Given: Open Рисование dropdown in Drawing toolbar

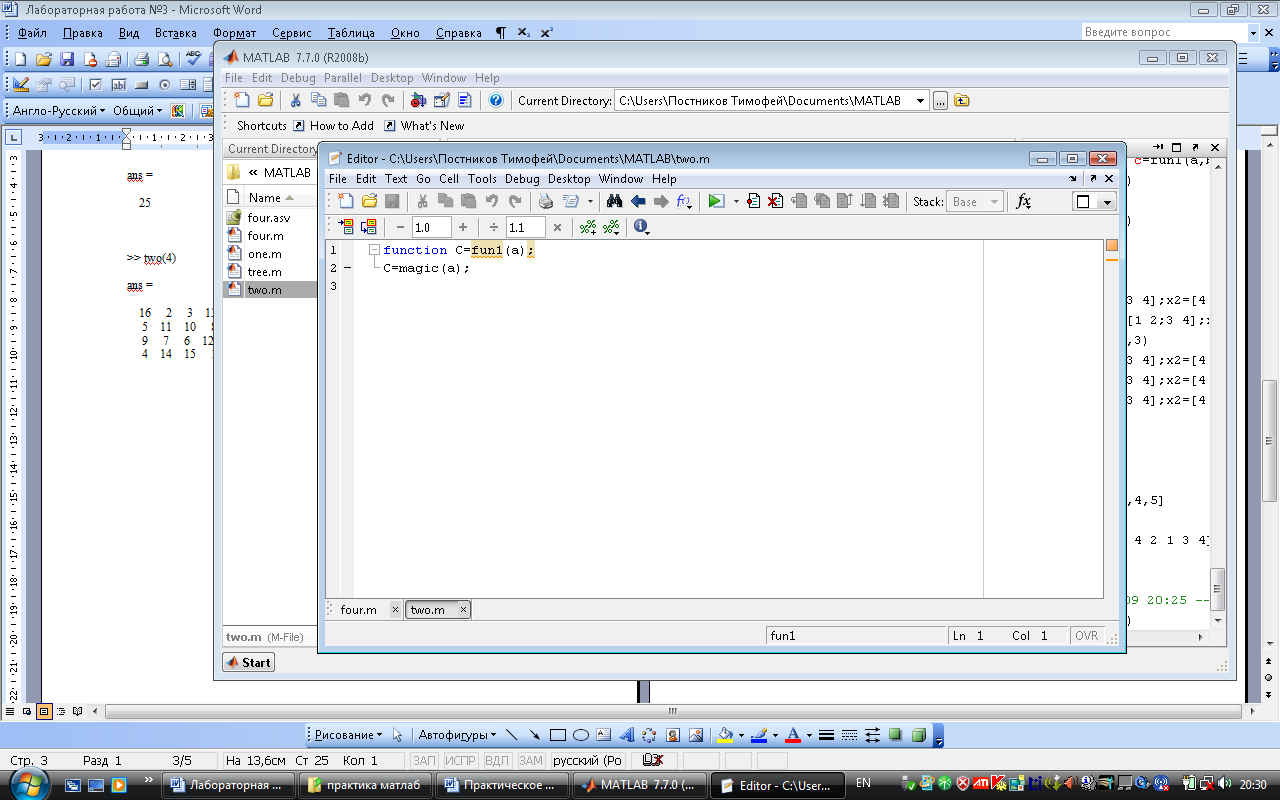Looking at the screenshot, I should pyautogui.click(x=348, y=735).
